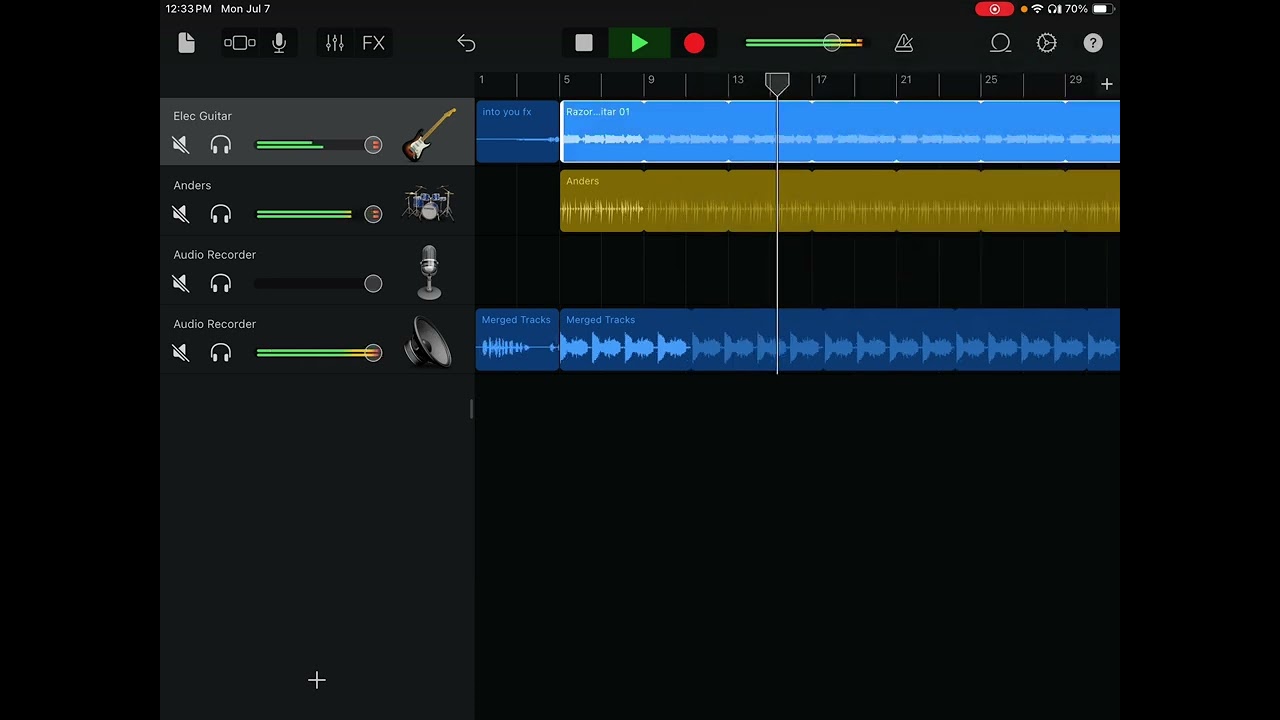Solo the Elec Guitar track

pyautogui.click(x=221, y=145)
